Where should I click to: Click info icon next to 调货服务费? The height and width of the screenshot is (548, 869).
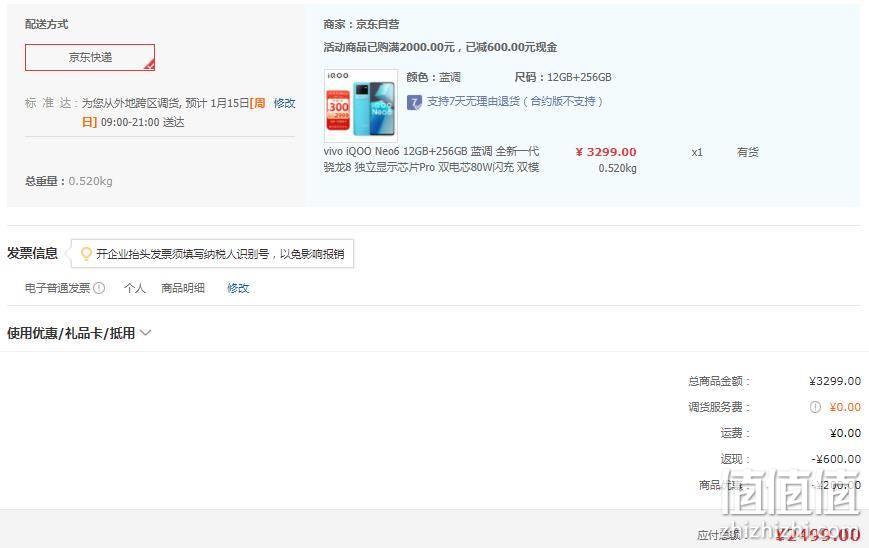point(815,407)
